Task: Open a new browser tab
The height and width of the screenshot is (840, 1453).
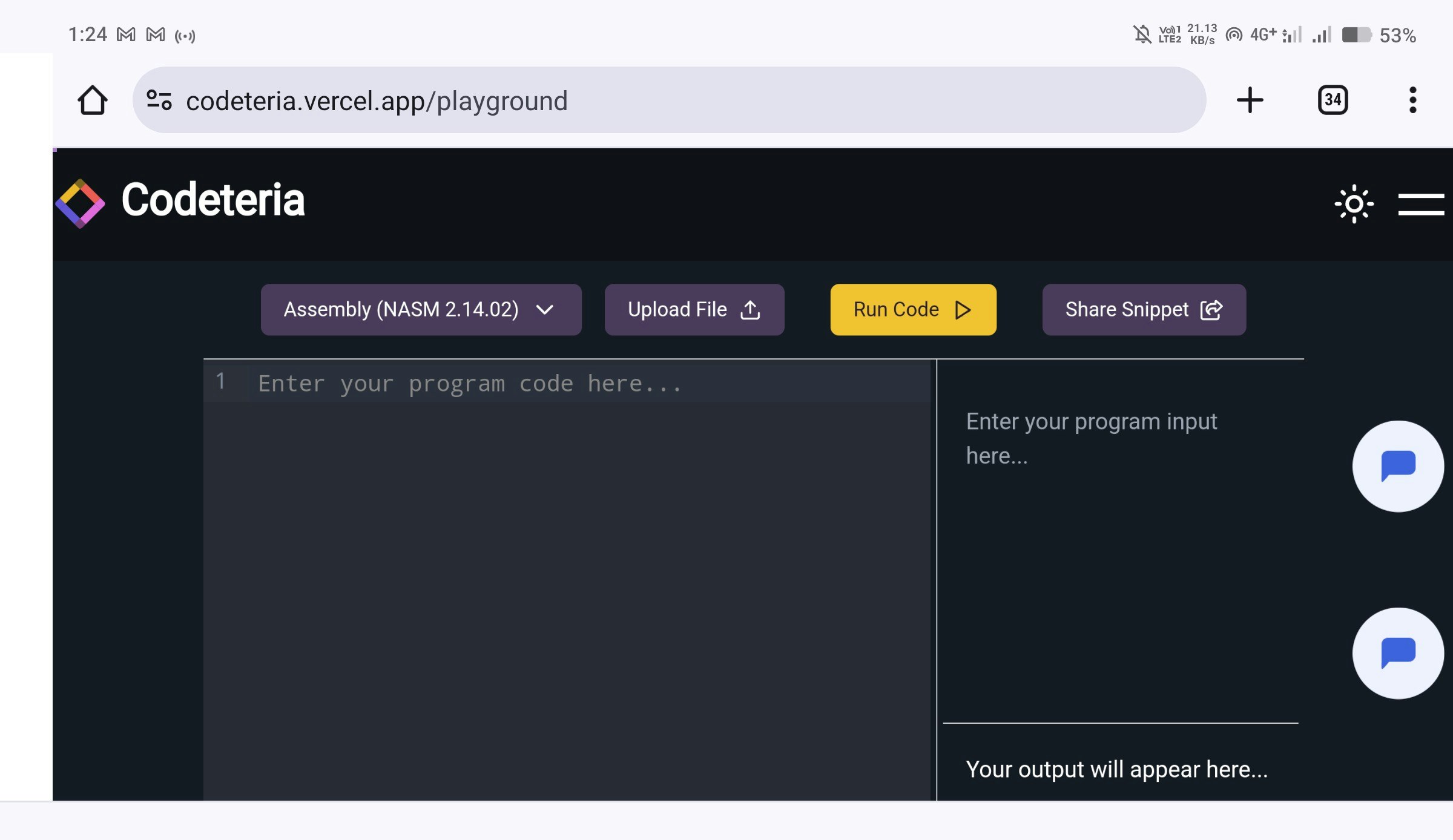Action: [1250, 100]
